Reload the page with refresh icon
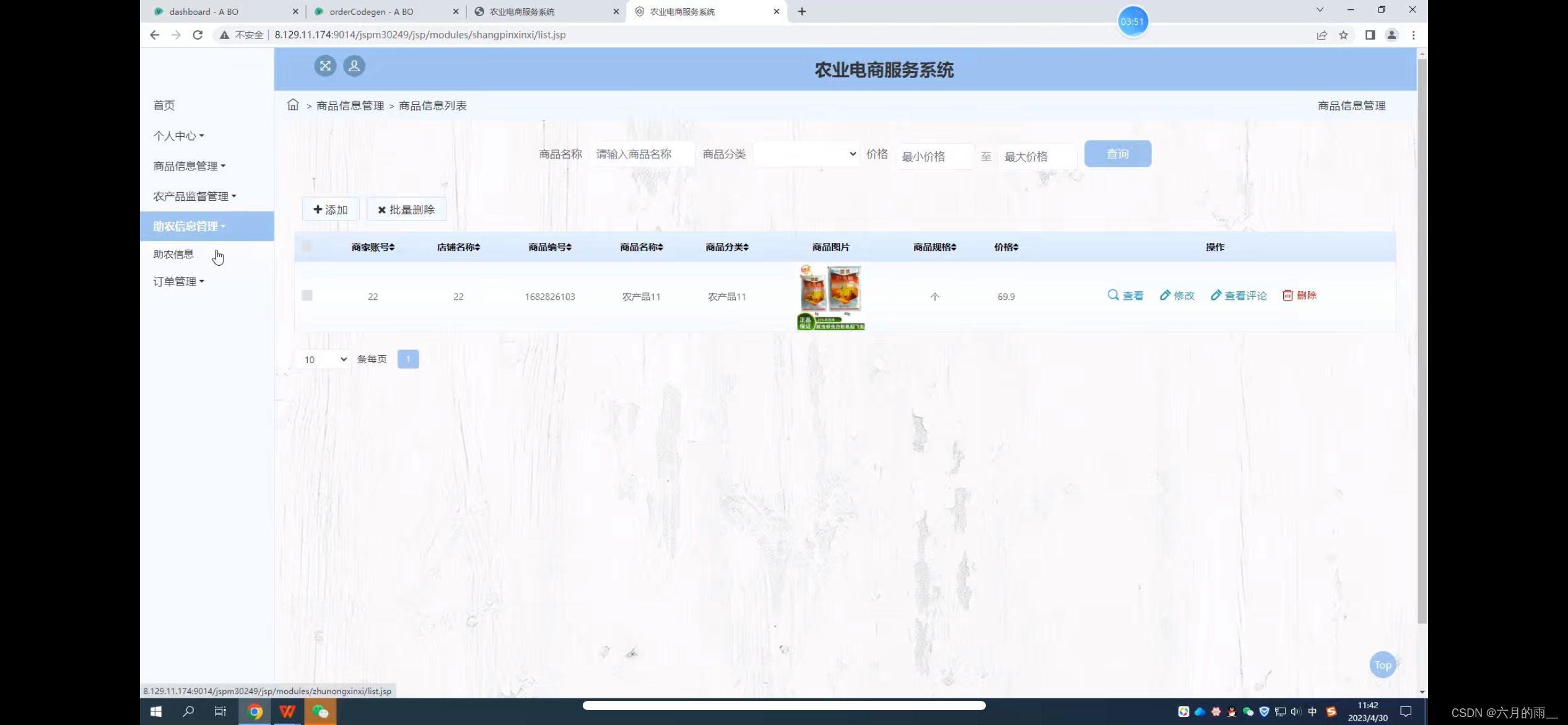This screenshot has width=1568, height=725. click(x=198, y=35)
